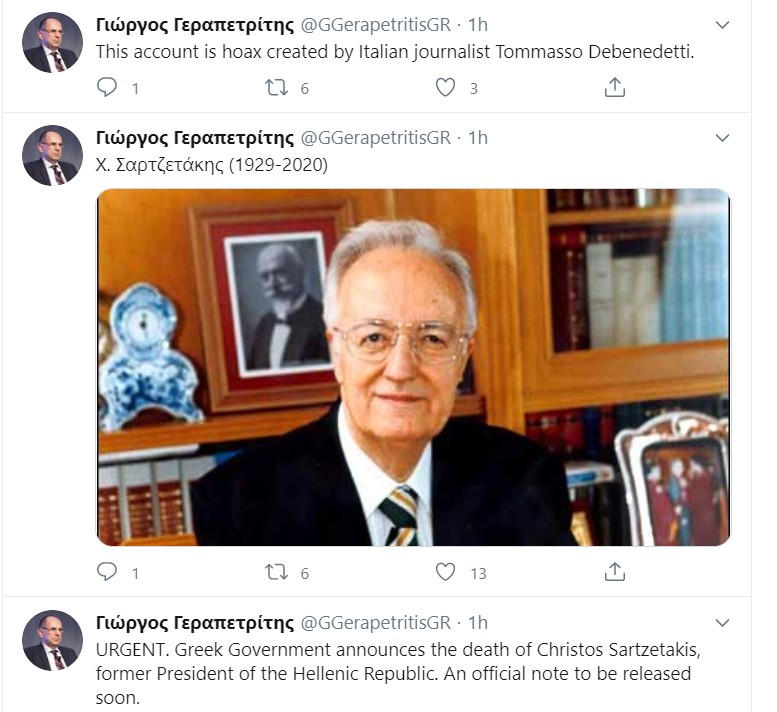Open the more-options chevron on the hoax tweet

tap(722, 25)
